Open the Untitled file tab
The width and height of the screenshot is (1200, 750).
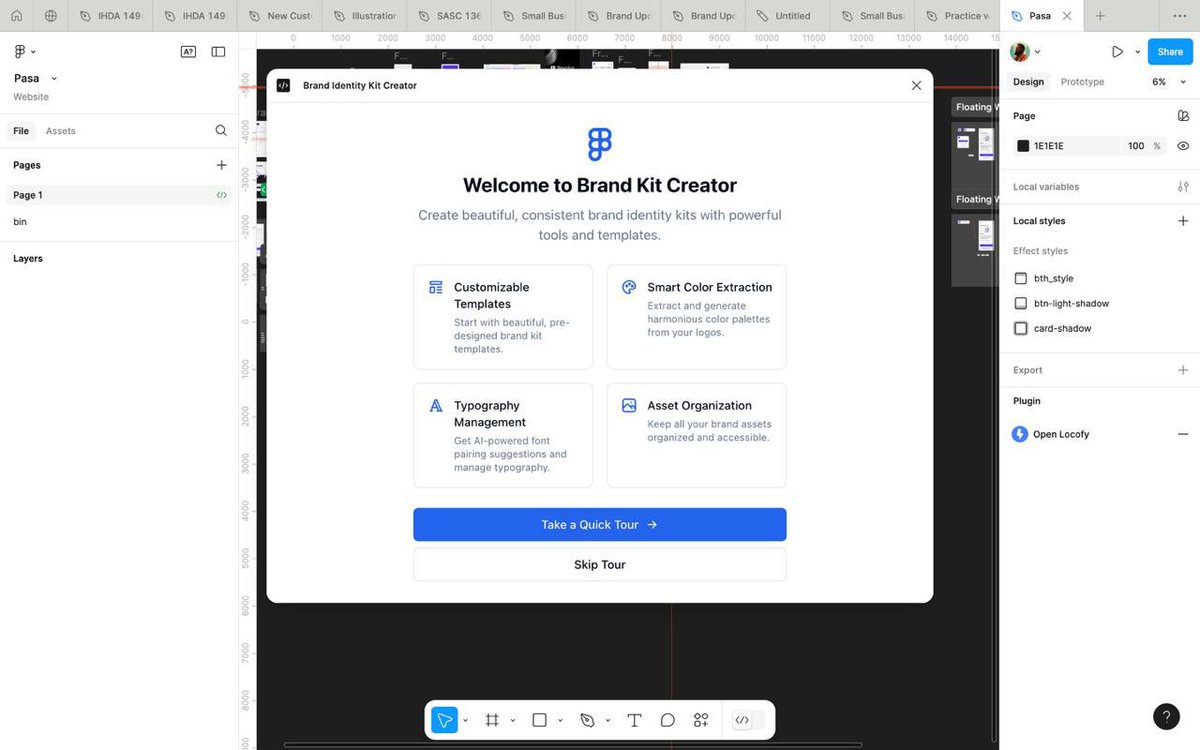click(787, 16)
